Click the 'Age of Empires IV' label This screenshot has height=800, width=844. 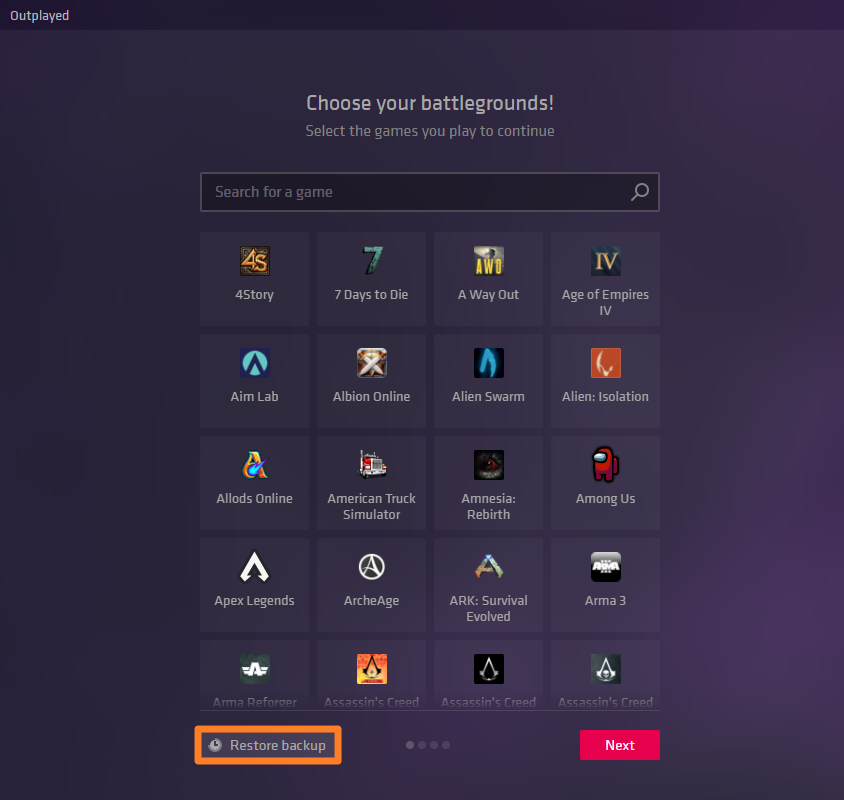click(x=606, y=303)
